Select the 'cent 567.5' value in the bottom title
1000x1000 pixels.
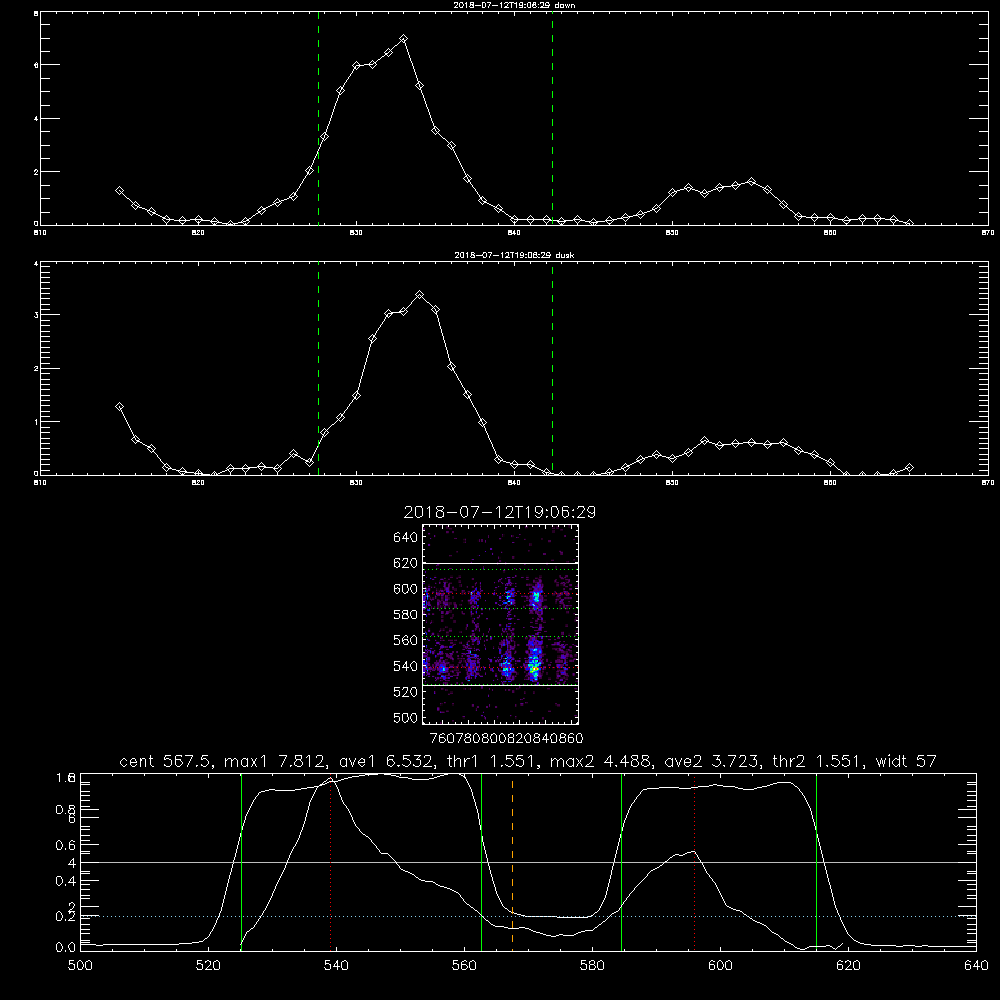point(165,761)
